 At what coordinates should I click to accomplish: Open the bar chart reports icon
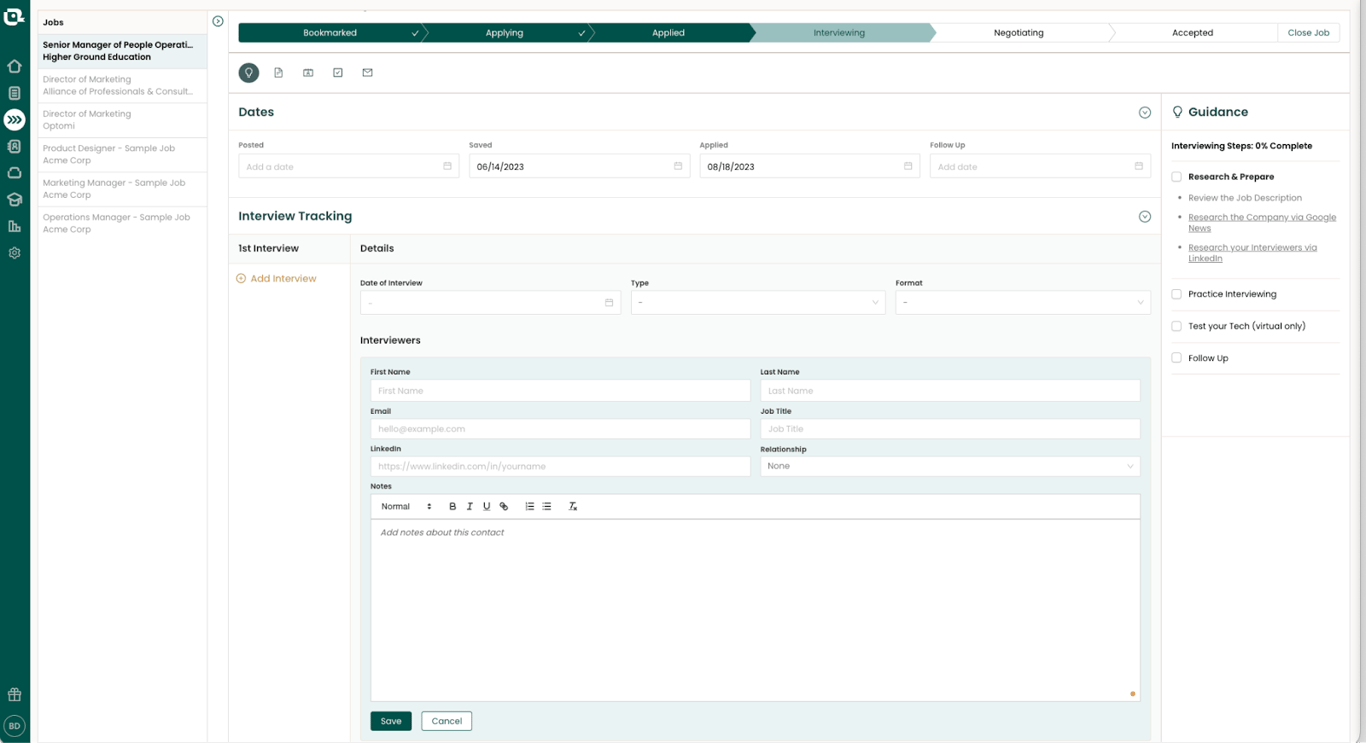click(14, 227)
